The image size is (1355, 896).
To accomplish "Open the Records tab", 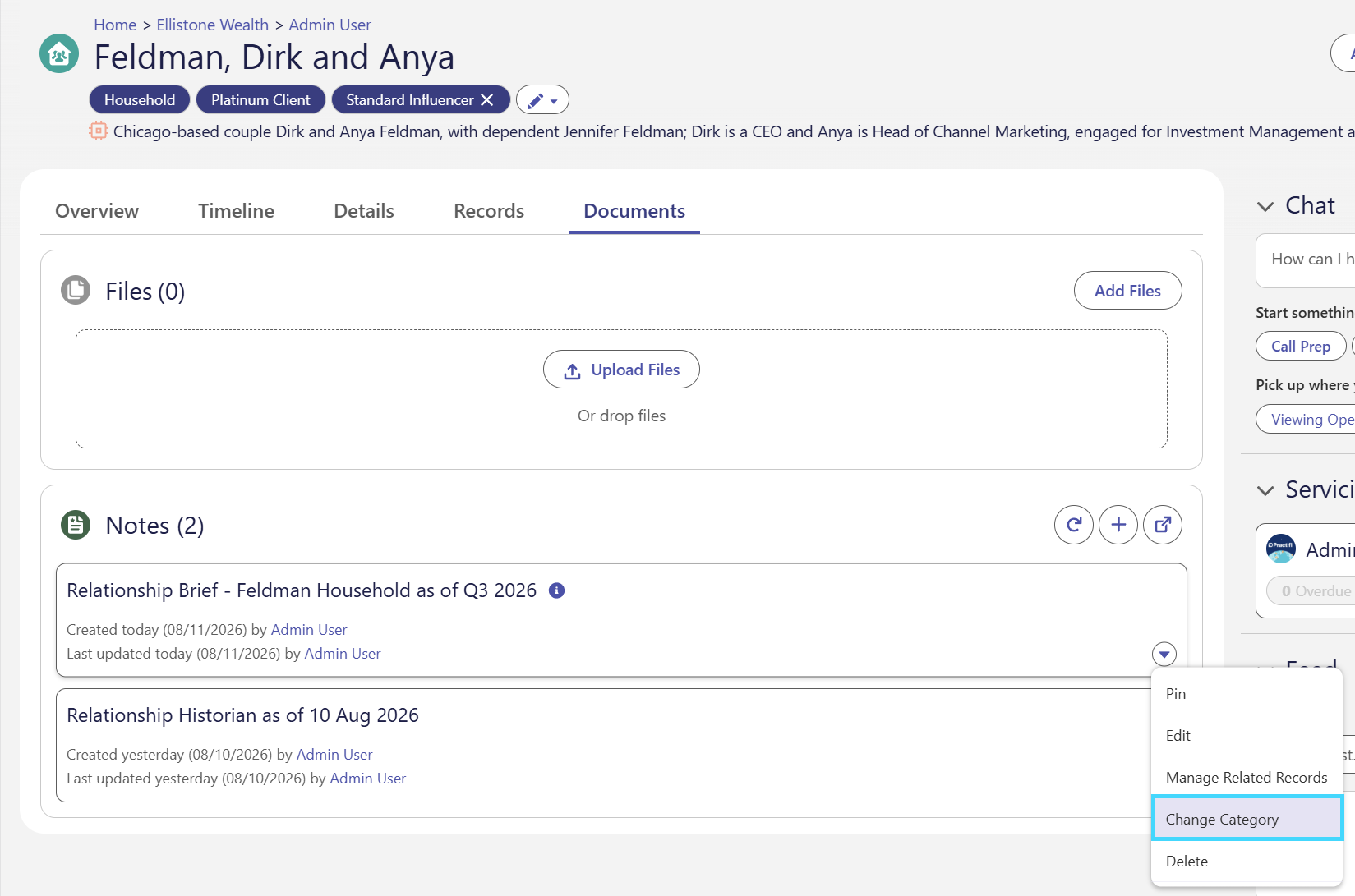I will pyautogui.click(x=489, y=211).
